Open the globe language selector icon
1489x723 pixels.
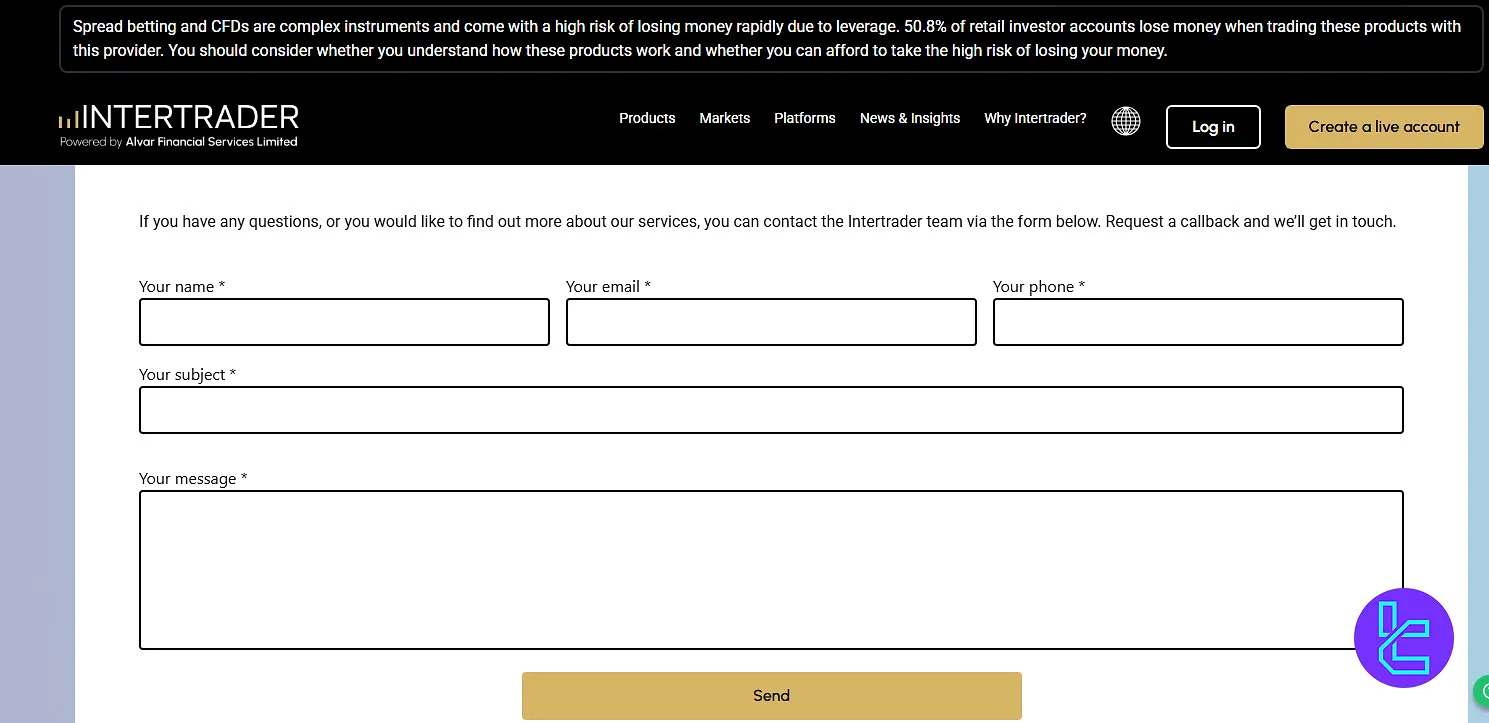tap(1125, 120)
